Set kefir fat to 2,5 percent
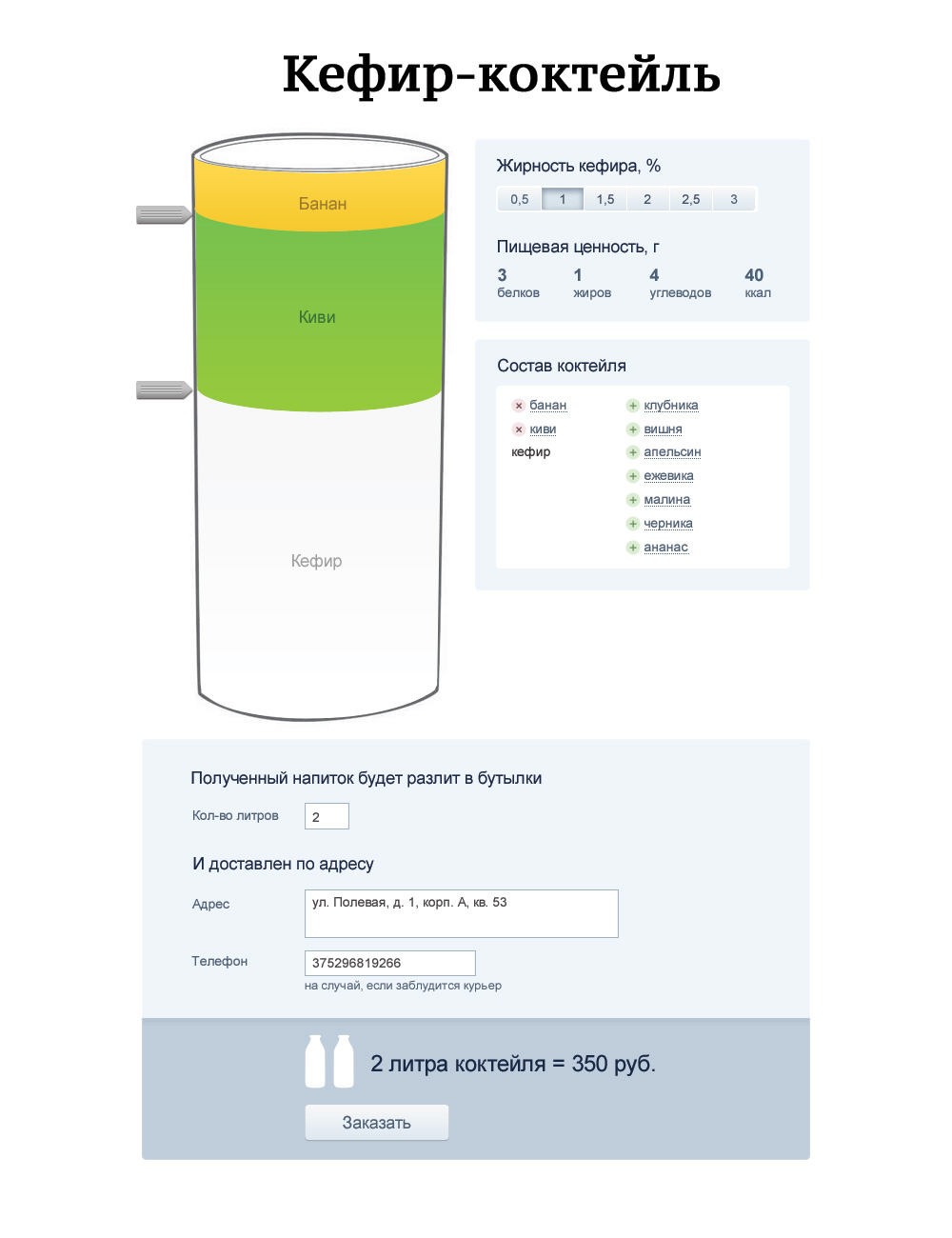The height and width of the screenshot is (1238, 952). click(691, 199)
